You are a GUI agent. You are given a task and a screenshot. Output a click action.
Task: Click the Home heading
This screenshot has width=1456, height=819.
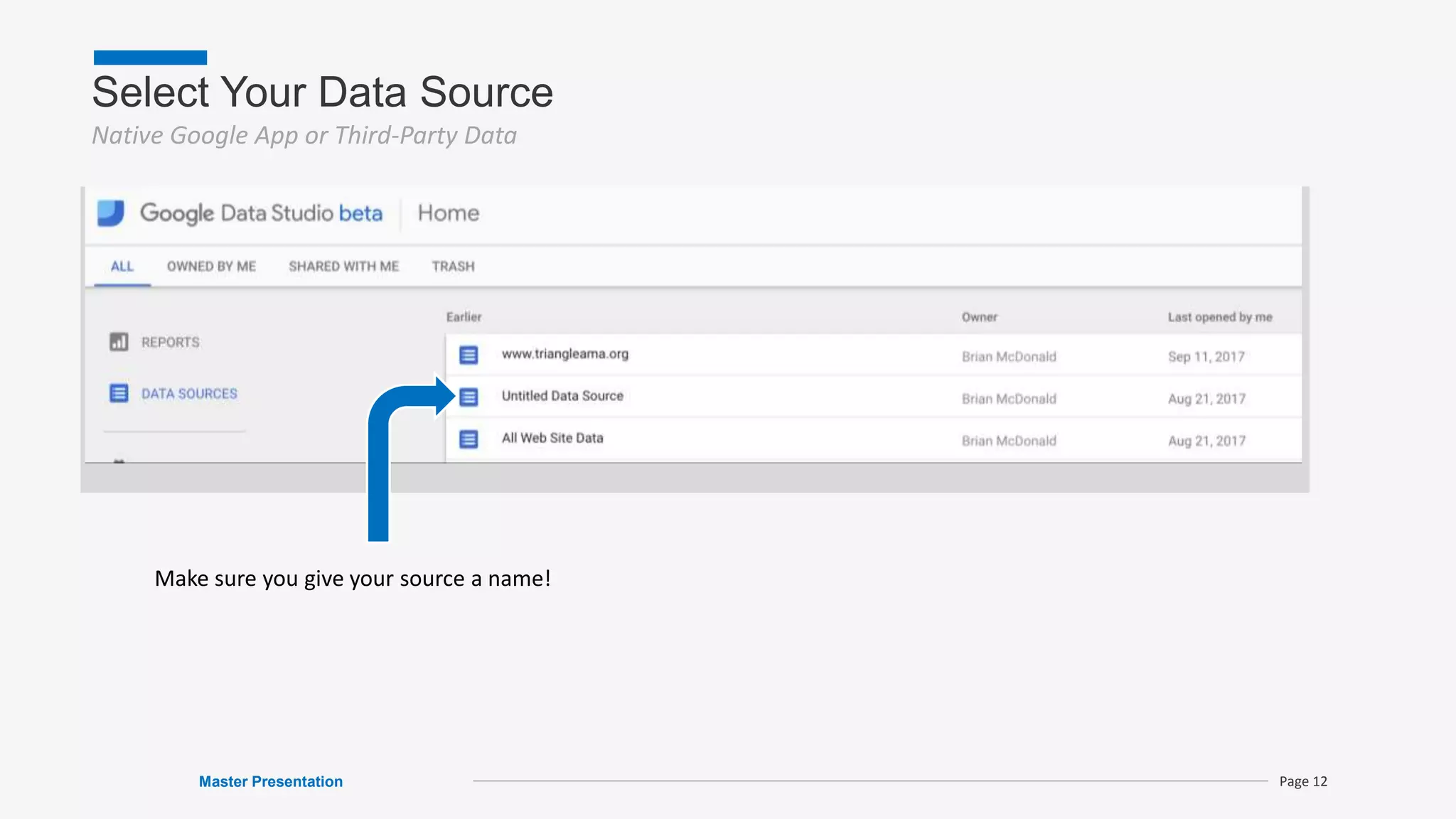[449, 213]
